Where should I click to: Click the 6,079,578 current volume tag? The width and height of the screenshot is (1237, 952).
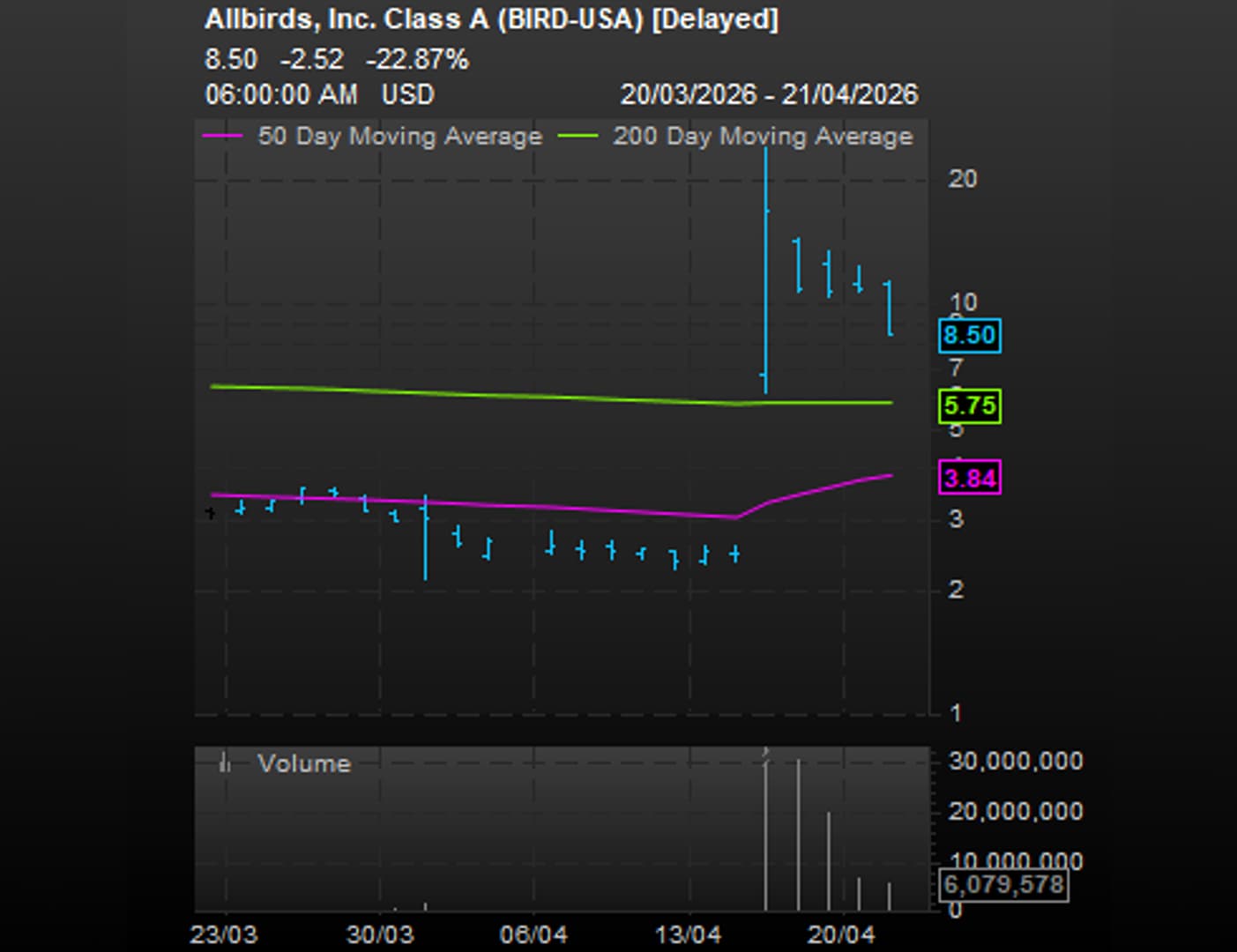coord(1003,884)
